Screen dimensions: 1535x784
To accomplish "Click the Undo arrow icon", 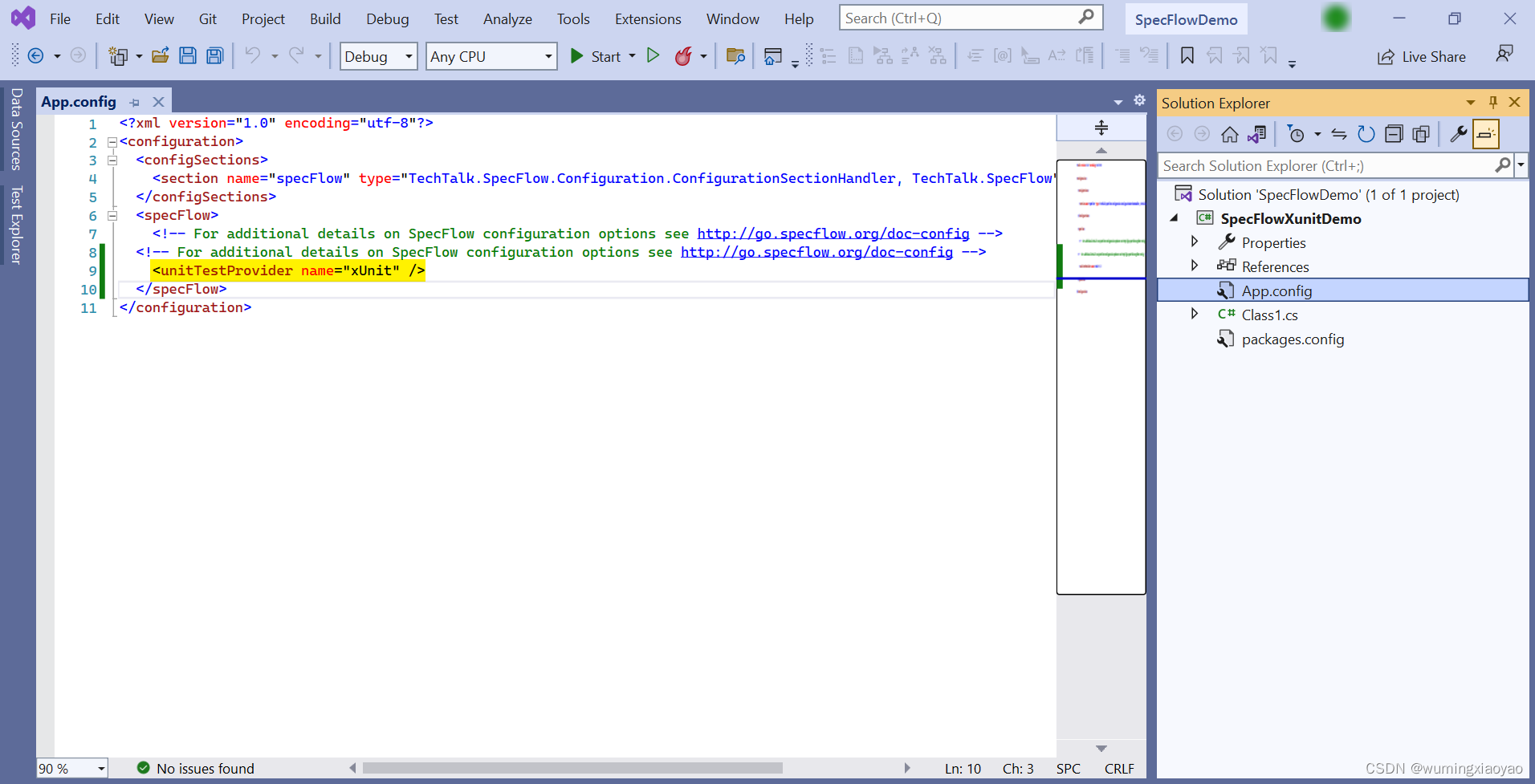I will (x=253, y=55).
